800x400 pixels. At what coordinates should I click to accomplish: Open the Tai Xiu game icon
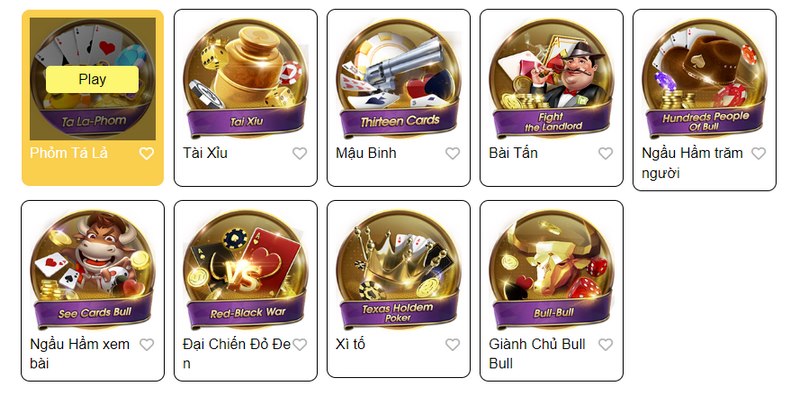[245, 79]
